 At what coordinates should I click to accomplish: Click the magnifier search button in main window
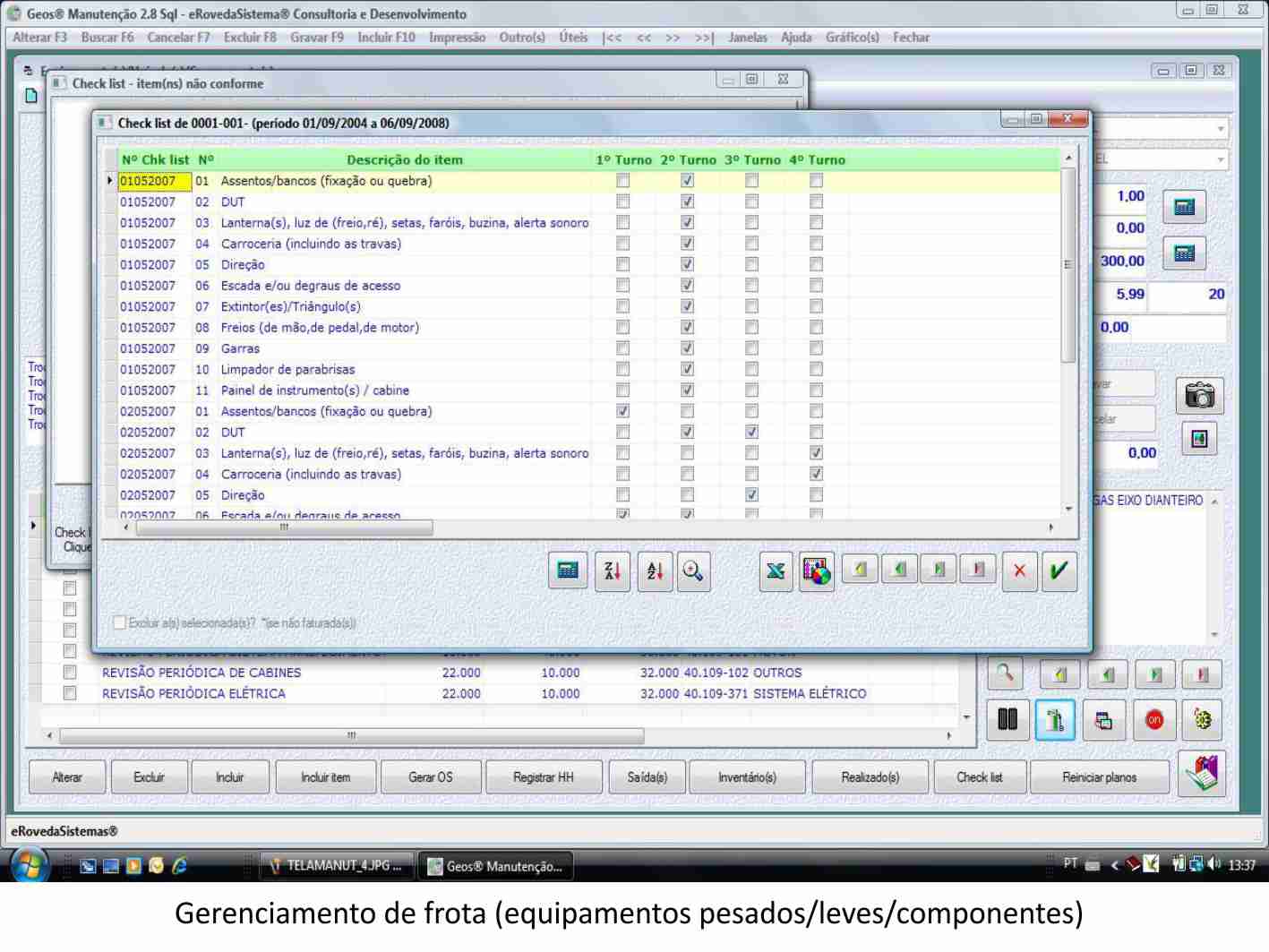[x=1006, y=673]
